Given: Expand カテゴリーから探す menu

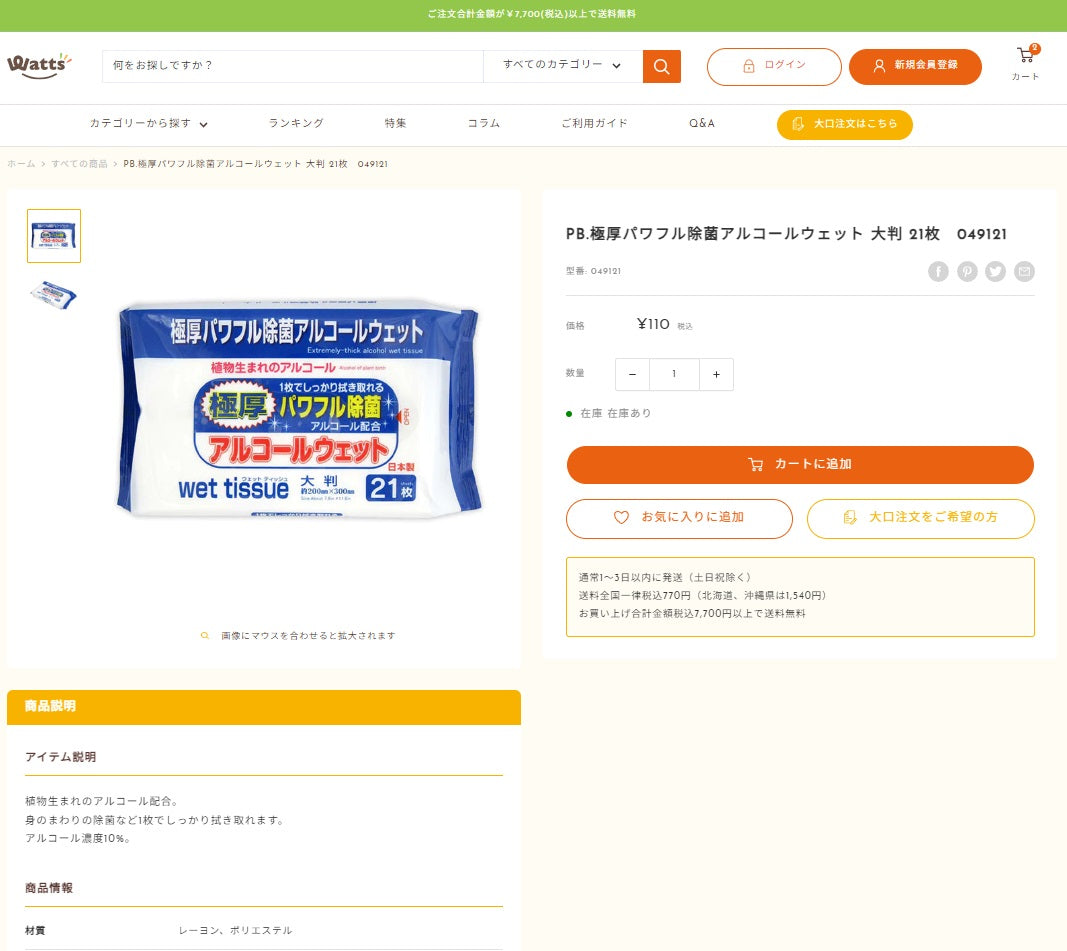Looking at the screenshot, I should coord(148,124).
